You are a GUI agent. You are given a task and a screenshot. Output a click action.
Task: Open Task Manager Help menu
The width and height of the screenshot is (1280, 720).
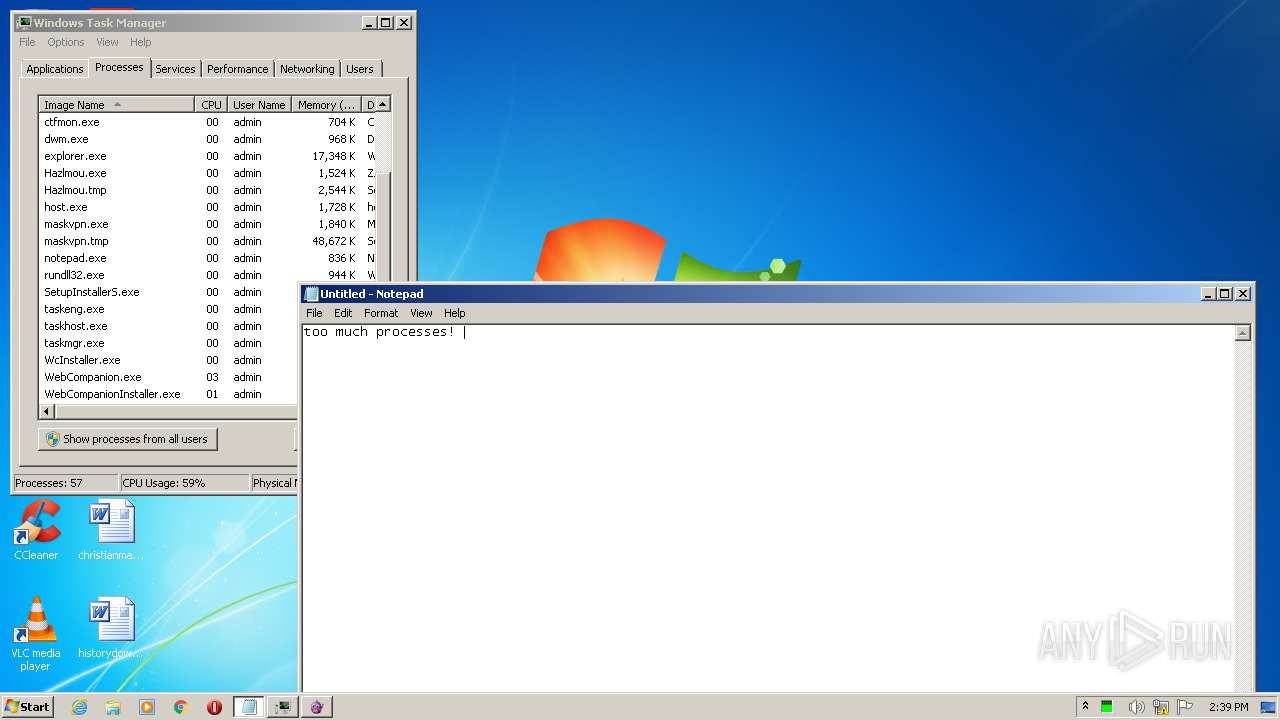141,42
